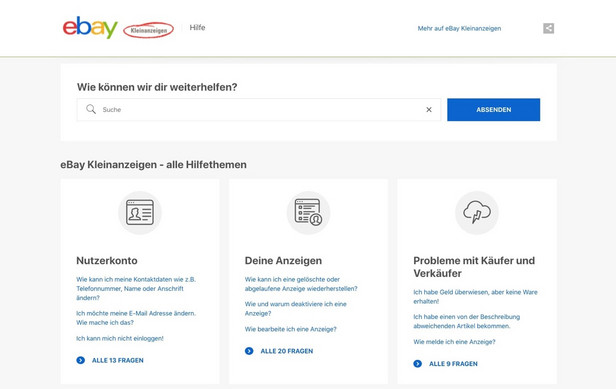This screenshot has height=389, width=616.
Task: Open 'Wie und warum deaktiviere ich eine Anzeige?'
Action: coord(296,308)
